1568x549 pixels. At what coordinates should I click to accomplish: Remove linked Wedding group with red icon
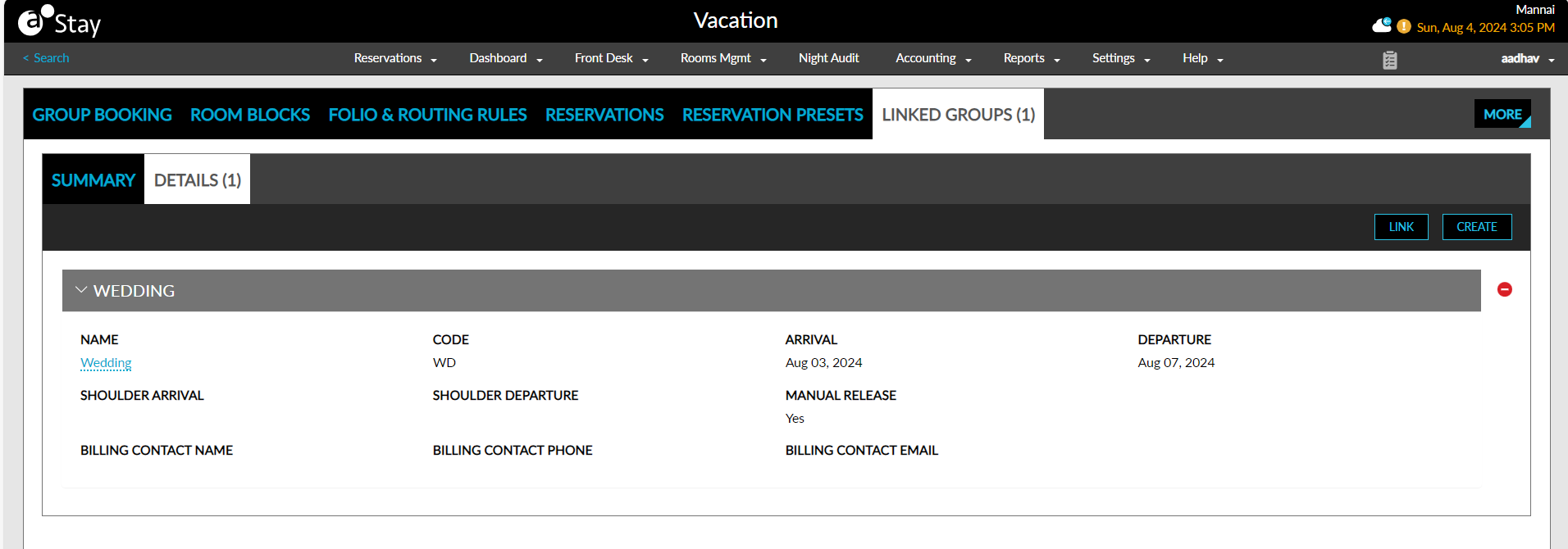click(1505, 289)
